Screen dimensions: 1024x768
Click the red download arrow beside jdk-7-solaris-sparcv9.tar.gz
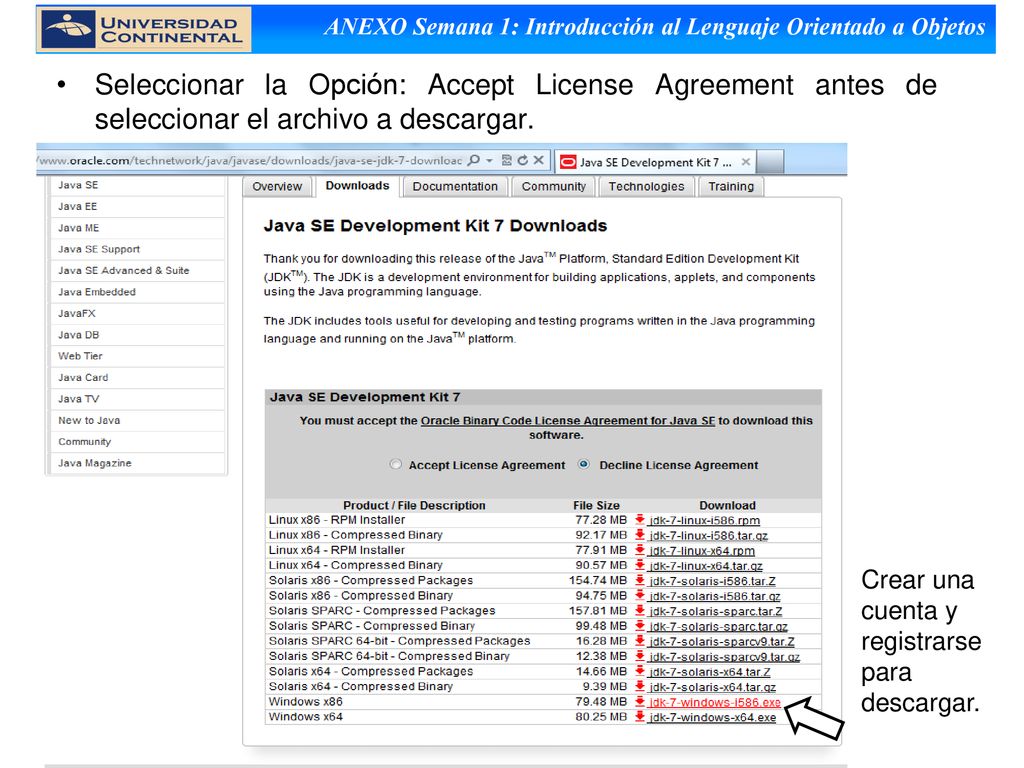pos(640,656)
